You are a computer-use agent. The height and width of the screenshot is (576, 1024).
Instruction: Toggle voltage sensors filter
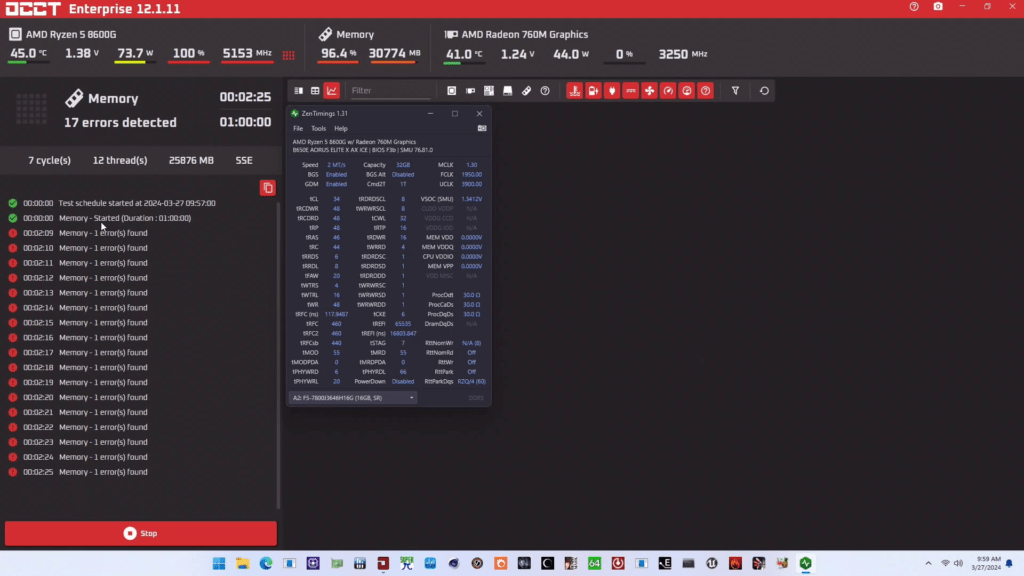pos(593,91)
